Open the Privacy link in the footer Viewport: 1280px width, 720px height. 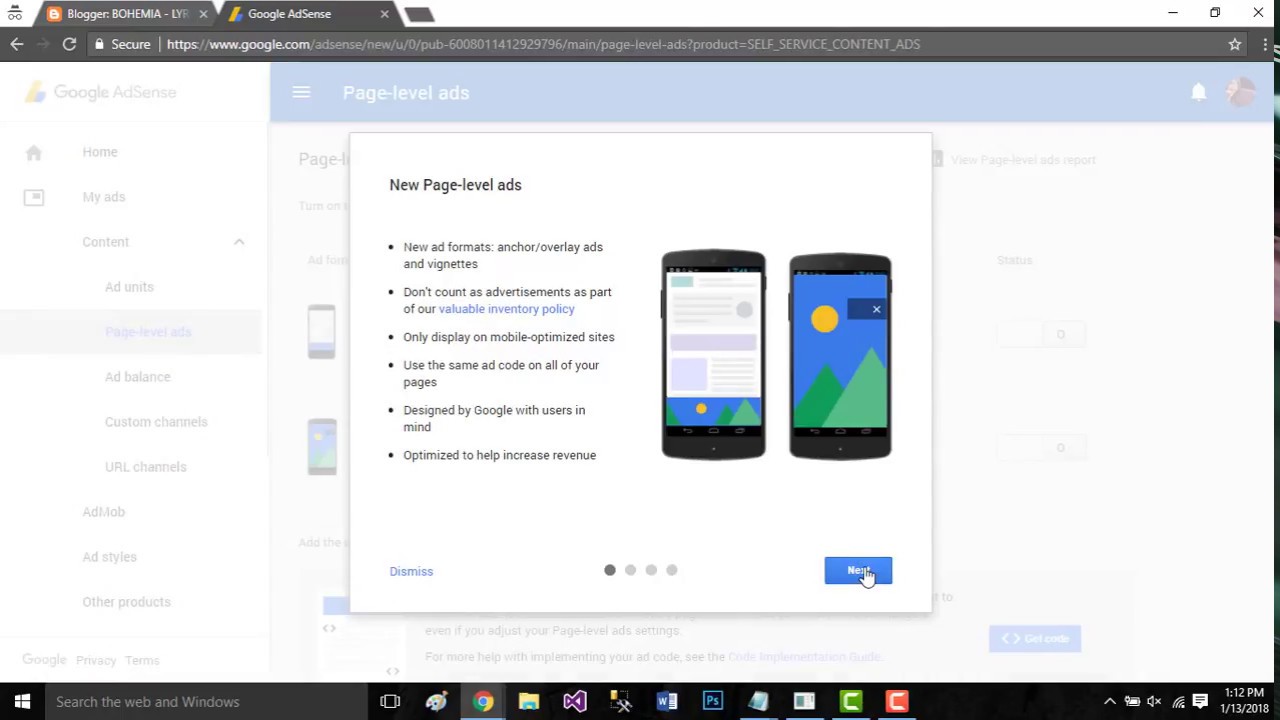(x=96, y=660)
